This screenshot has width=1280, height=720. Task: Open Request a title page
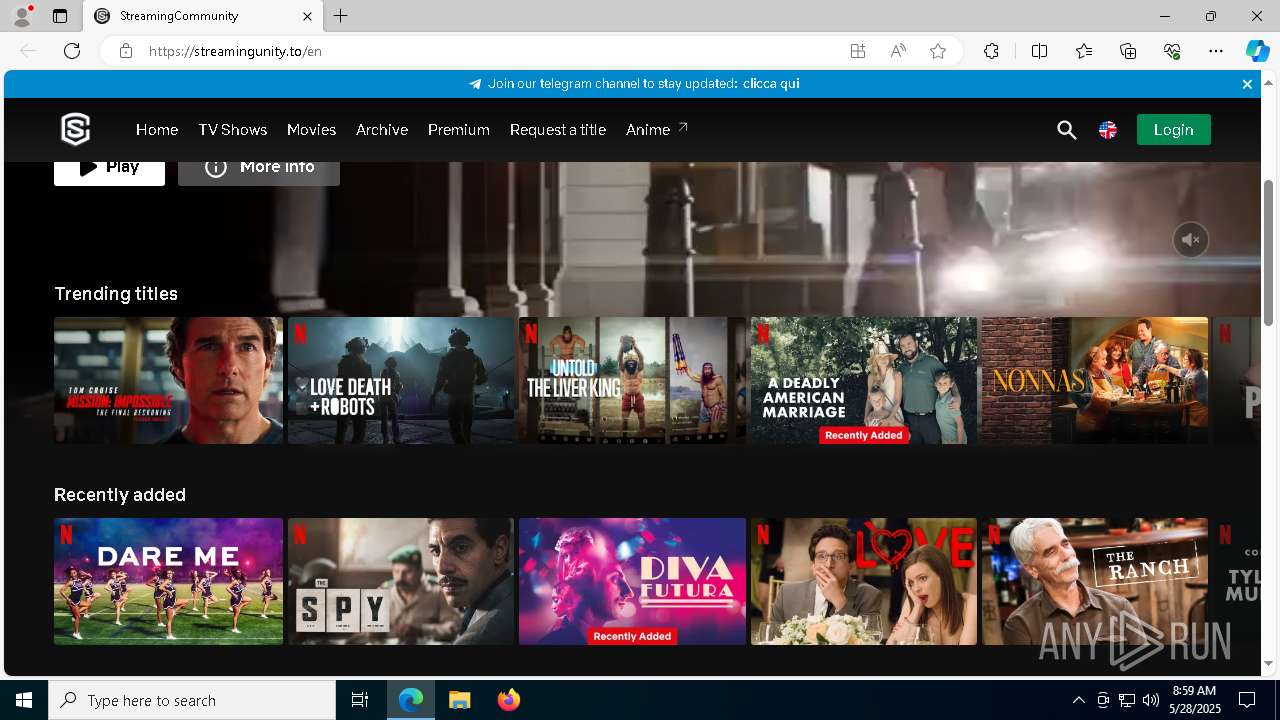pyautogui.click(x=558, y=130)
